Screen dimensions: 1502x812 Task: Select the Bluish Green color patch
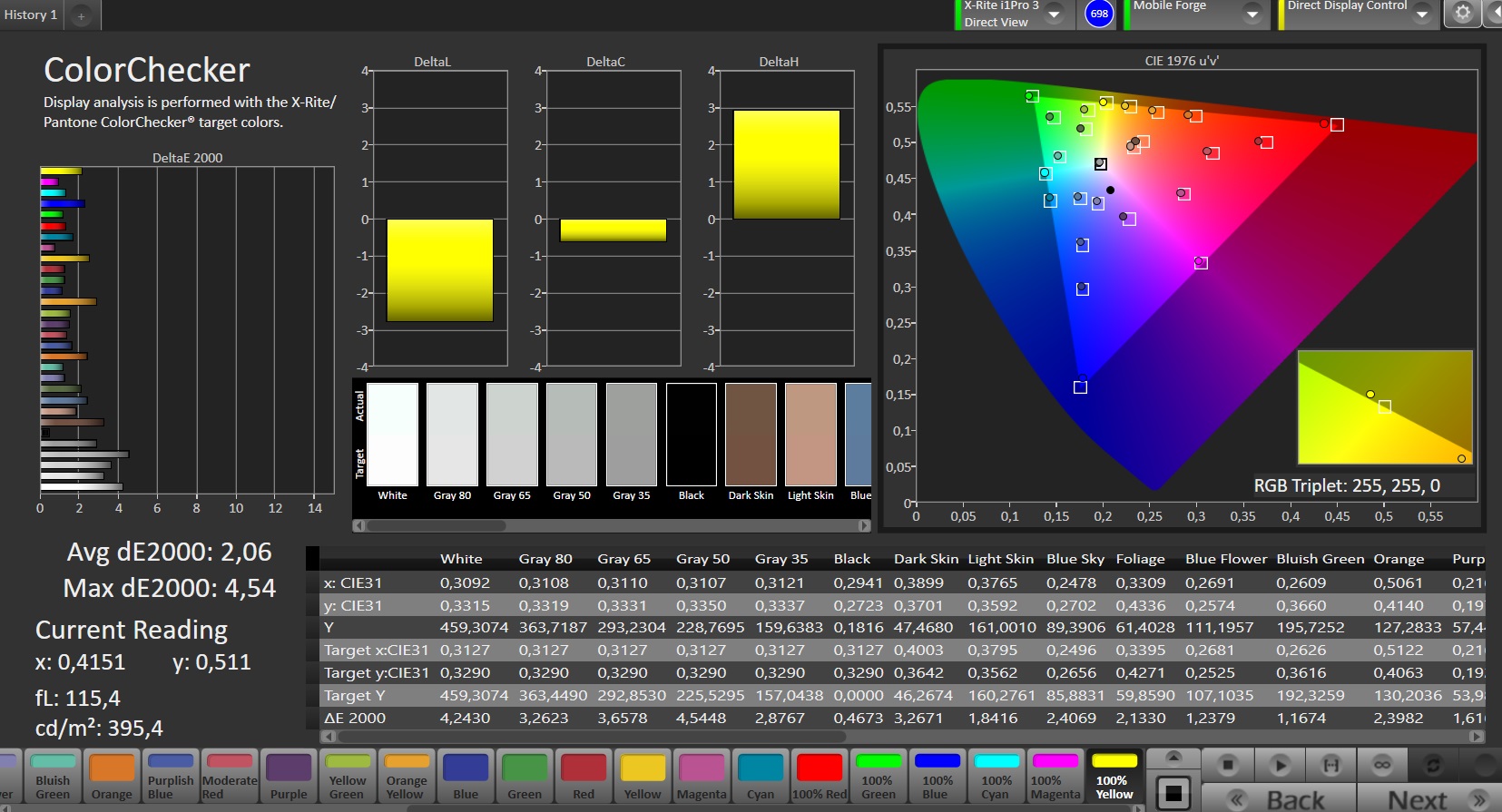(x=53, y=777)
